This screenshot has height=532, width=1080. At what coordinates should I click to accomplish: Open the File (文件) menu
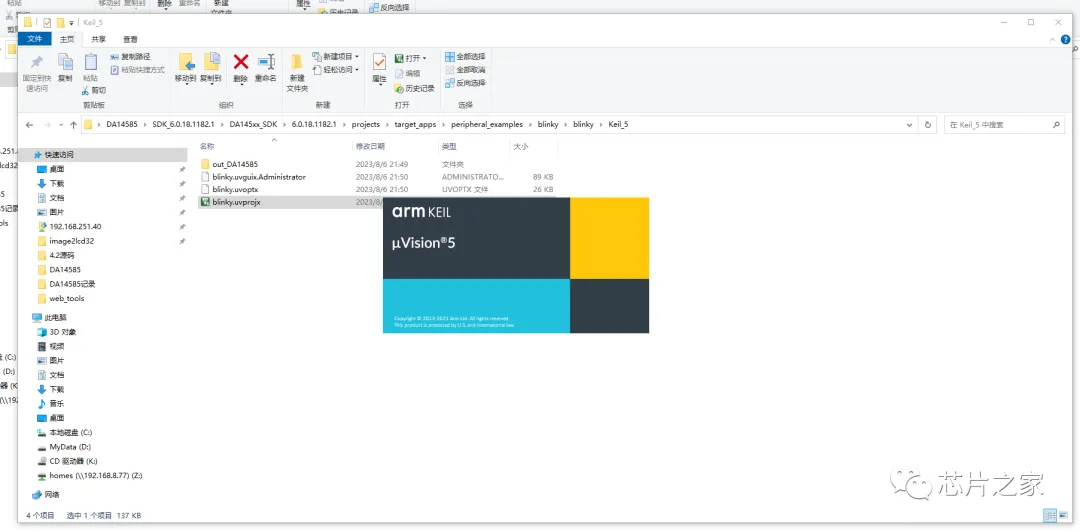[x=35, y=39]
